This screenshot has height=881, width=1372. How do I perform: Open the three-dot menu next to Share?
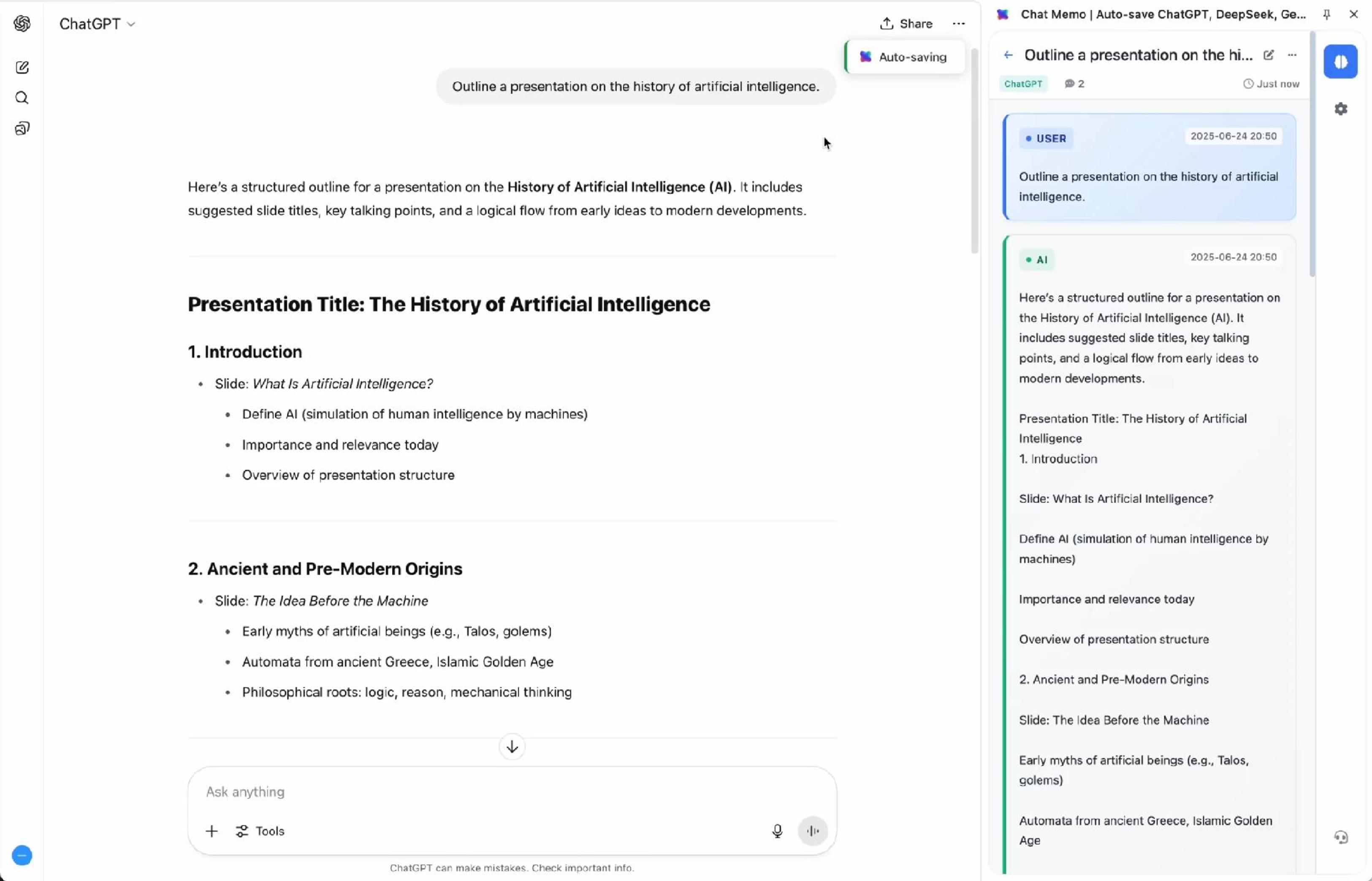pos(959,24)
